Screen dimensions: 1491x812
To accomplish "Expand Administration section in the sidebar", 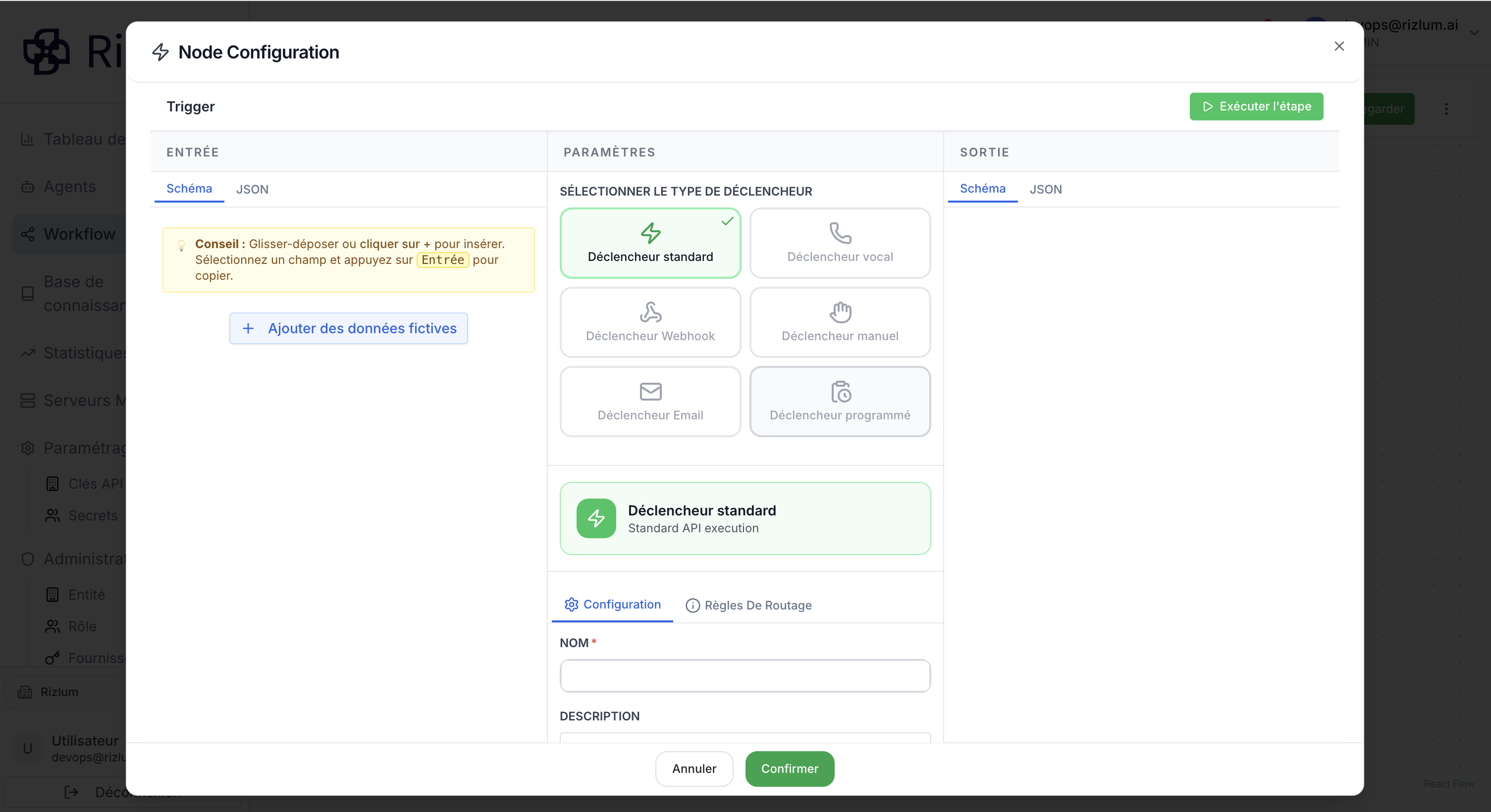I will click(x=69, y=558).
